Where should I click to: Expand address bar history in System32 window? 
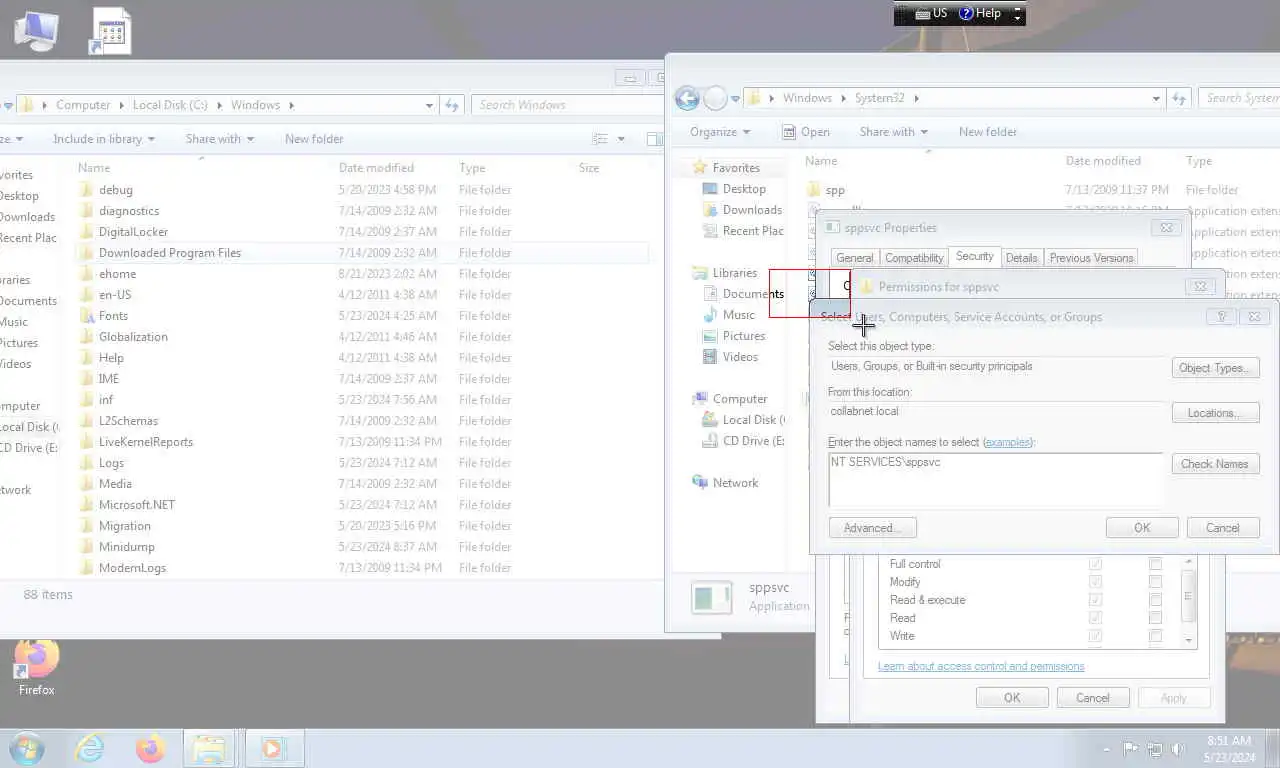pos(1156,98)
